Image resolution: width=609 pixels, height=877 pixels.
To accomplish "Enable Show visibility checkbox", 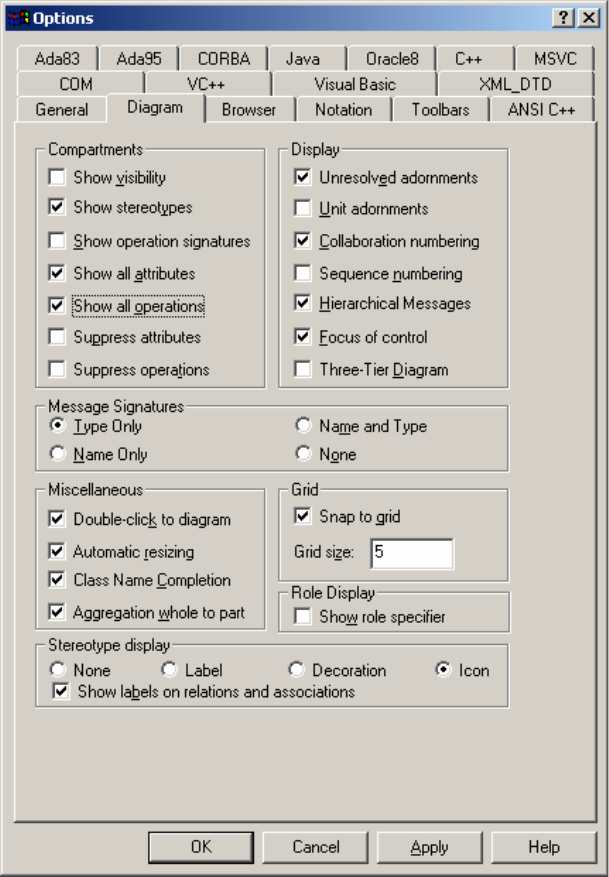I will click(57, 178).
